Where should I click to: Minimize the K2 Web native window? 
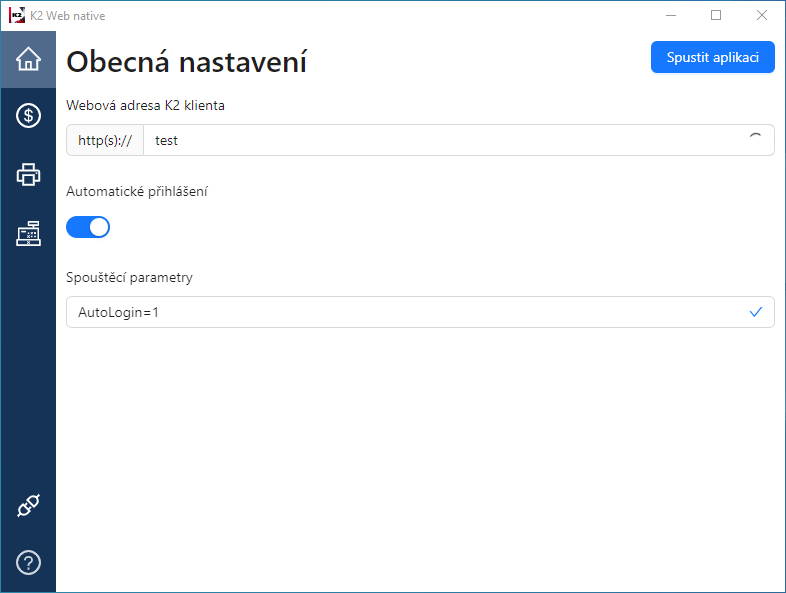(x=669, y=16)
